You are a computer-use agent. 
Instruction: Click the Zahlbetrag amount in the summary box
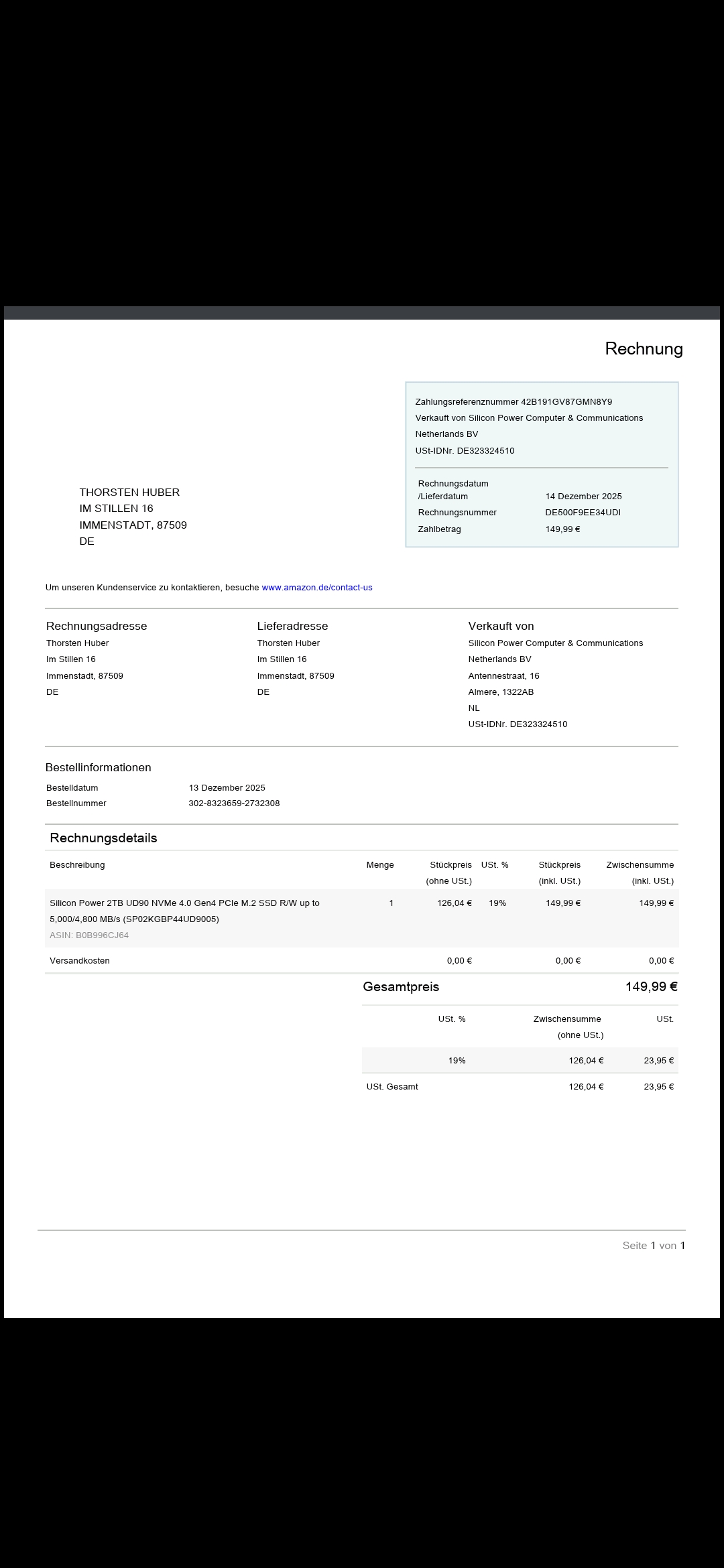click(x=562, y=529)
